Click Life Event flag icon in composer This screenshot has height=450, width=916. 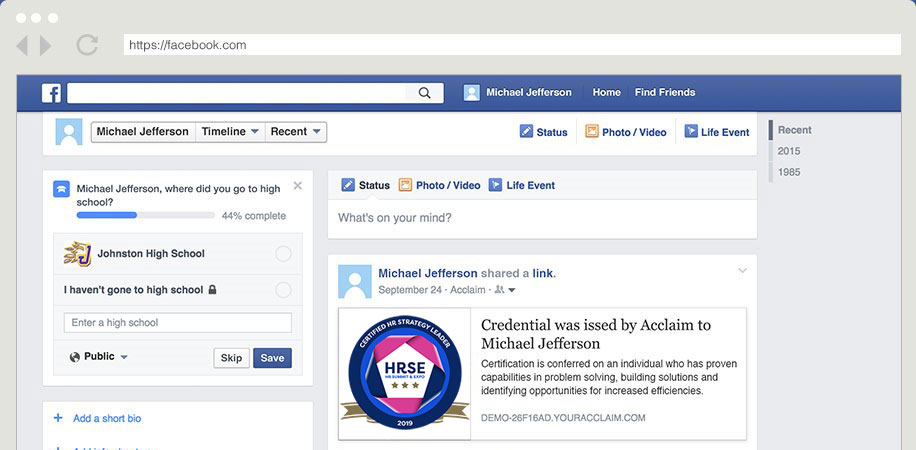coord(495,185)
